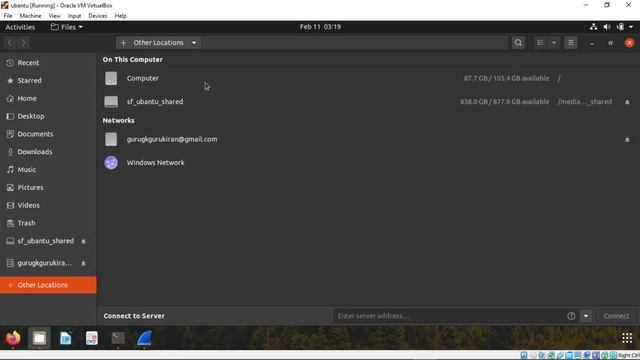Maximize the Files window
Screen dimensions: 640x360
pos(610,43)
